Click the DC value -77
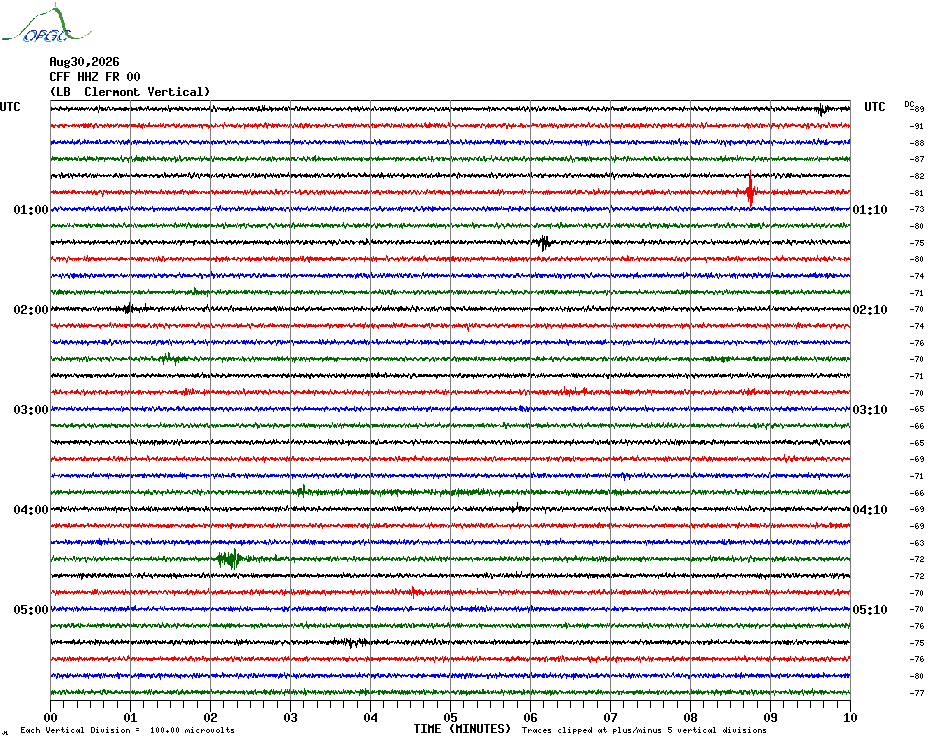The height and width of the screenshot is (744, 930). click(x=917, y=693)
